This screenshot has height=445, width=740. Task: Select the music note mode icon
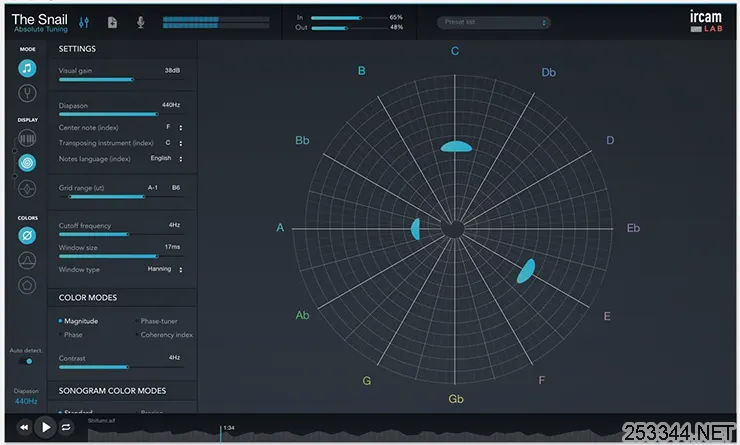[x=27, y=68]
